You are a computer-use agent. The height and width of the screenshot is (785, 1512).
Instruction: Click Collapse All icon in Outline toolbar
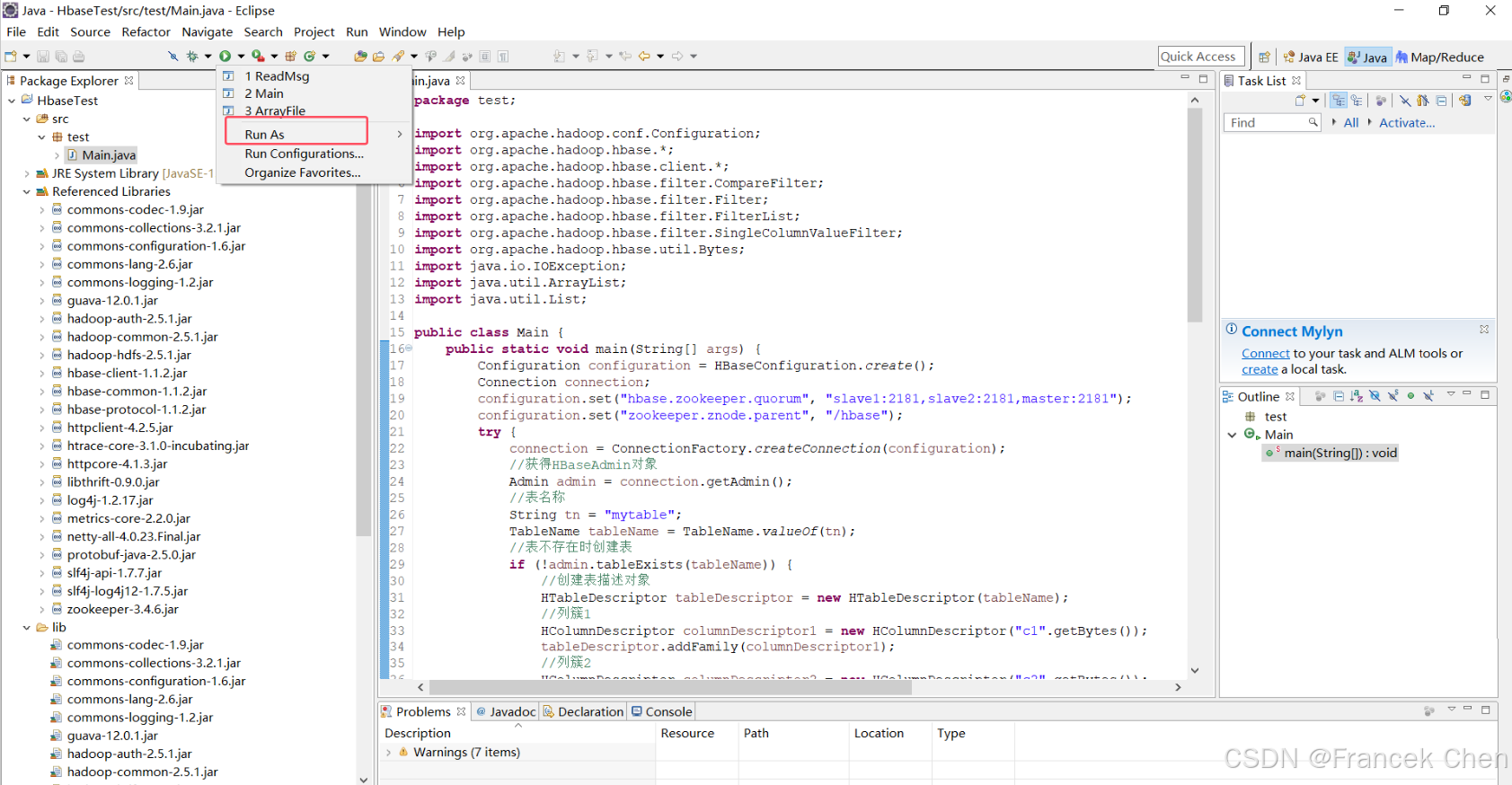point(1339,396)
